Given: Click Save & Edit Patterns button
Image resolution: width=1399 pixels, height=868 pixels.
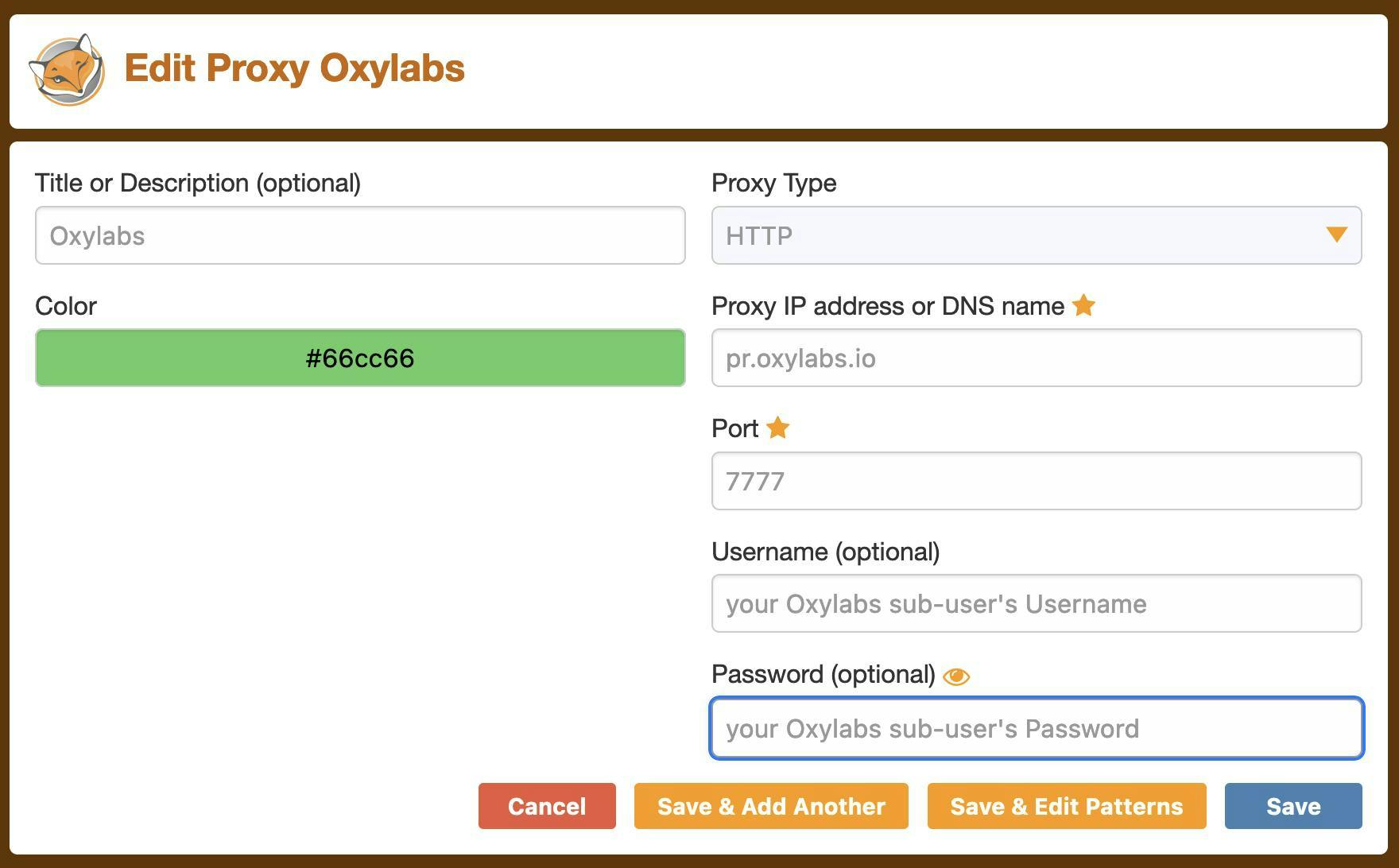Looking at the screenshot, I should click(x=1066, y=806).
